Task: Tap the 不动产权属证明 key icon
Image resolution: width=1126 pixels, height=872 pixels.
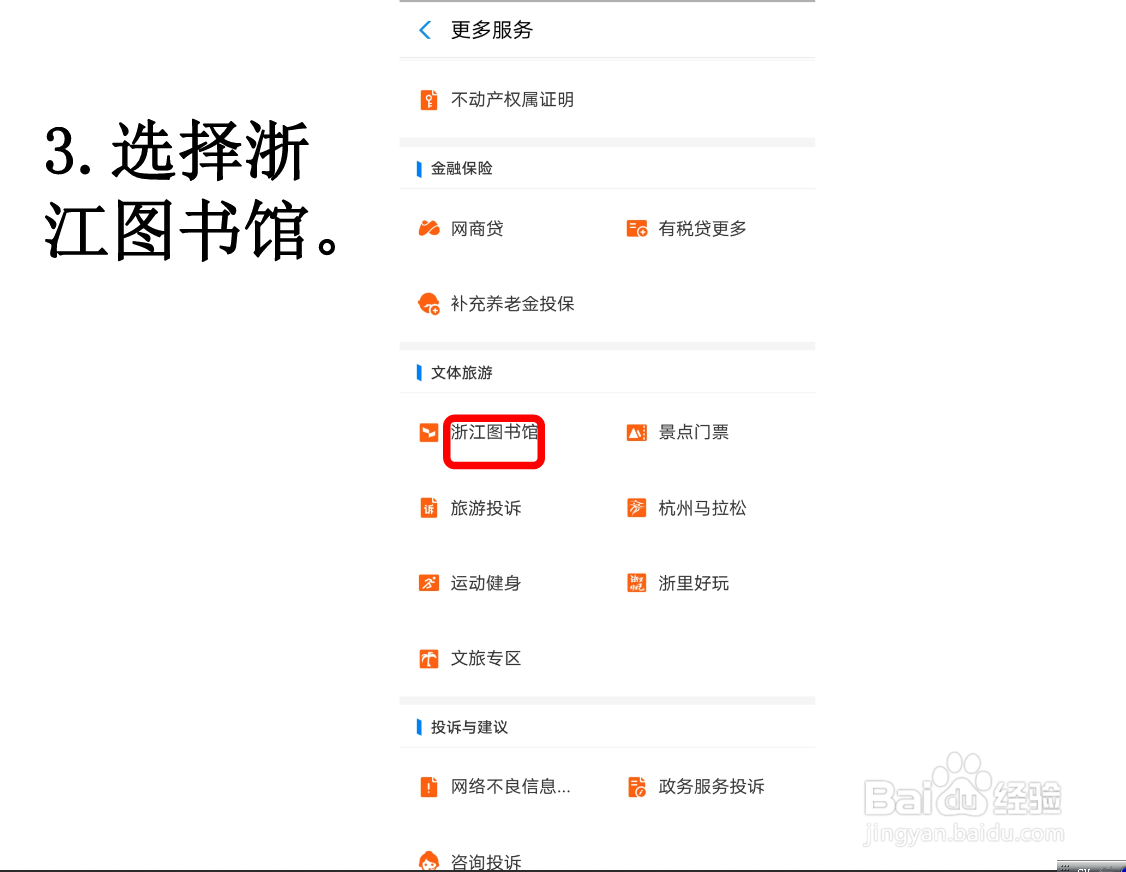Action: pyautogui.click(x=429, y=100)
